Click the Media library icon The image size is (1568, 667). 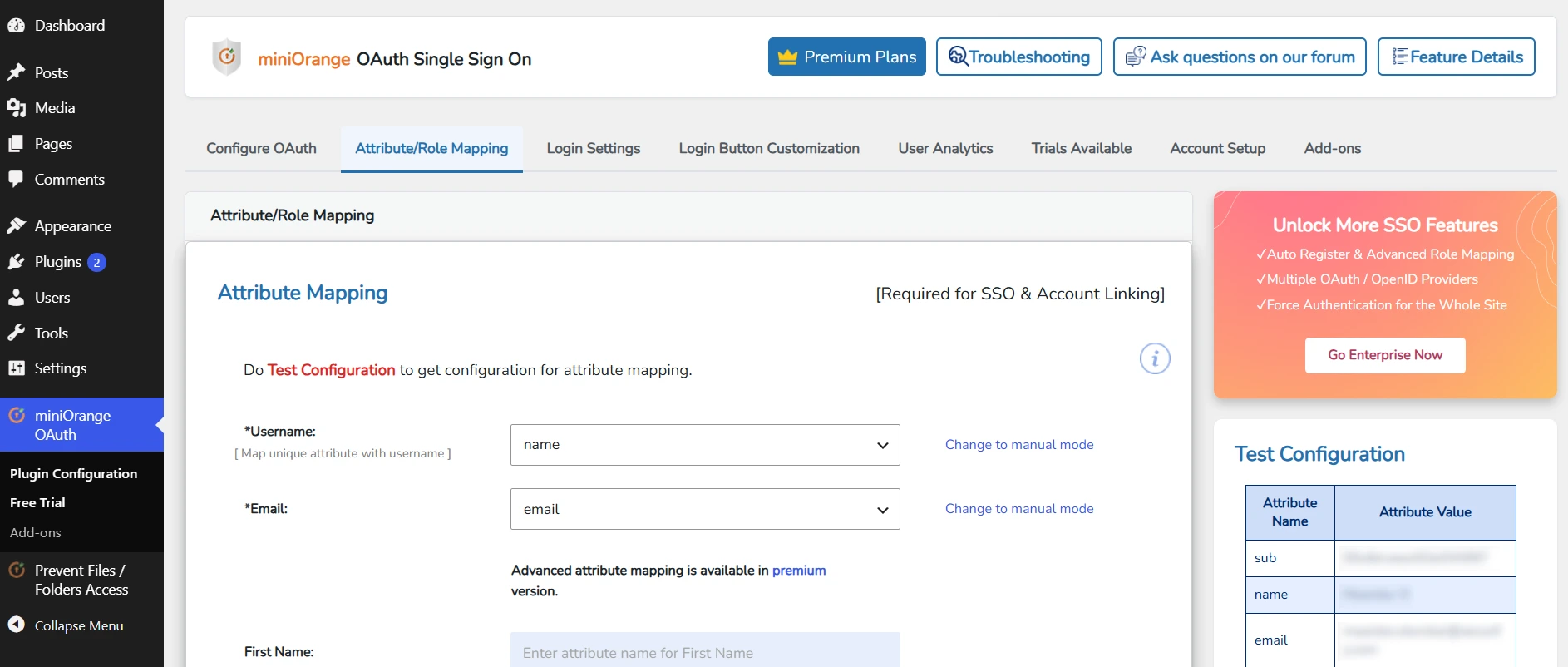(17, 108)
